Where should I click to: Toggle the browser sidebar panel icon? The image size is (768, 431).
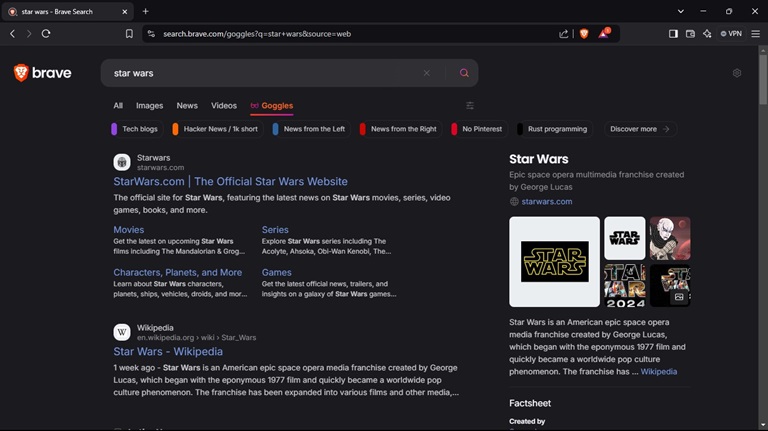tap(673, 33)
